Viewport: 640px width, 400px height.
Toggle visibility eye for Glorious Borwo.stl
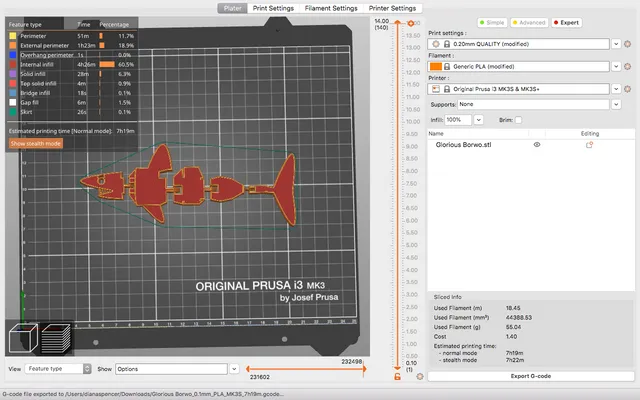pyautogui.click(x=537, y=144)
